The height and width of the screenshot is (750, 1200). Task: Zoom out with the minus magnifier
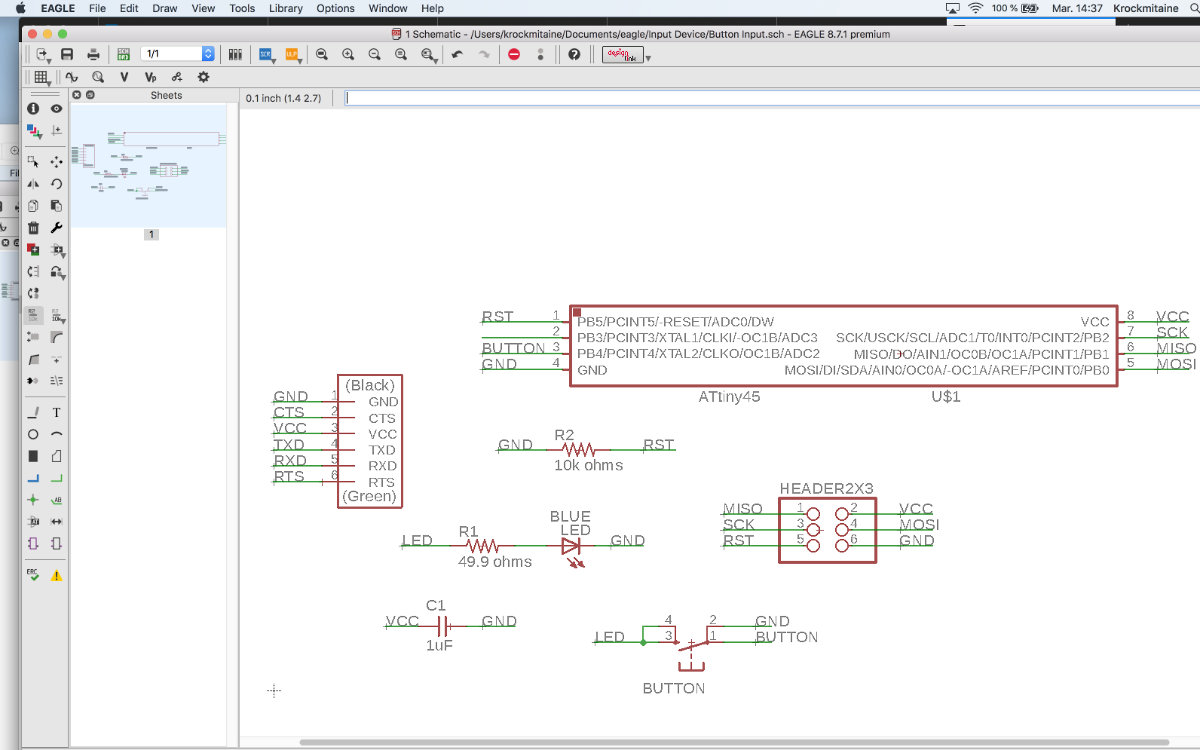tap(374, 54)
